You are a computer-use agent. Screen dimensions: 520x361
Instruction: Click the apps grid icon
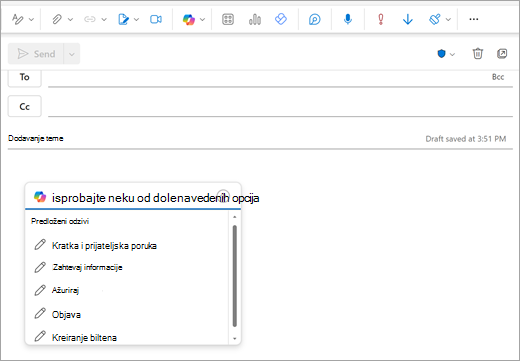[x=228, y=19]
